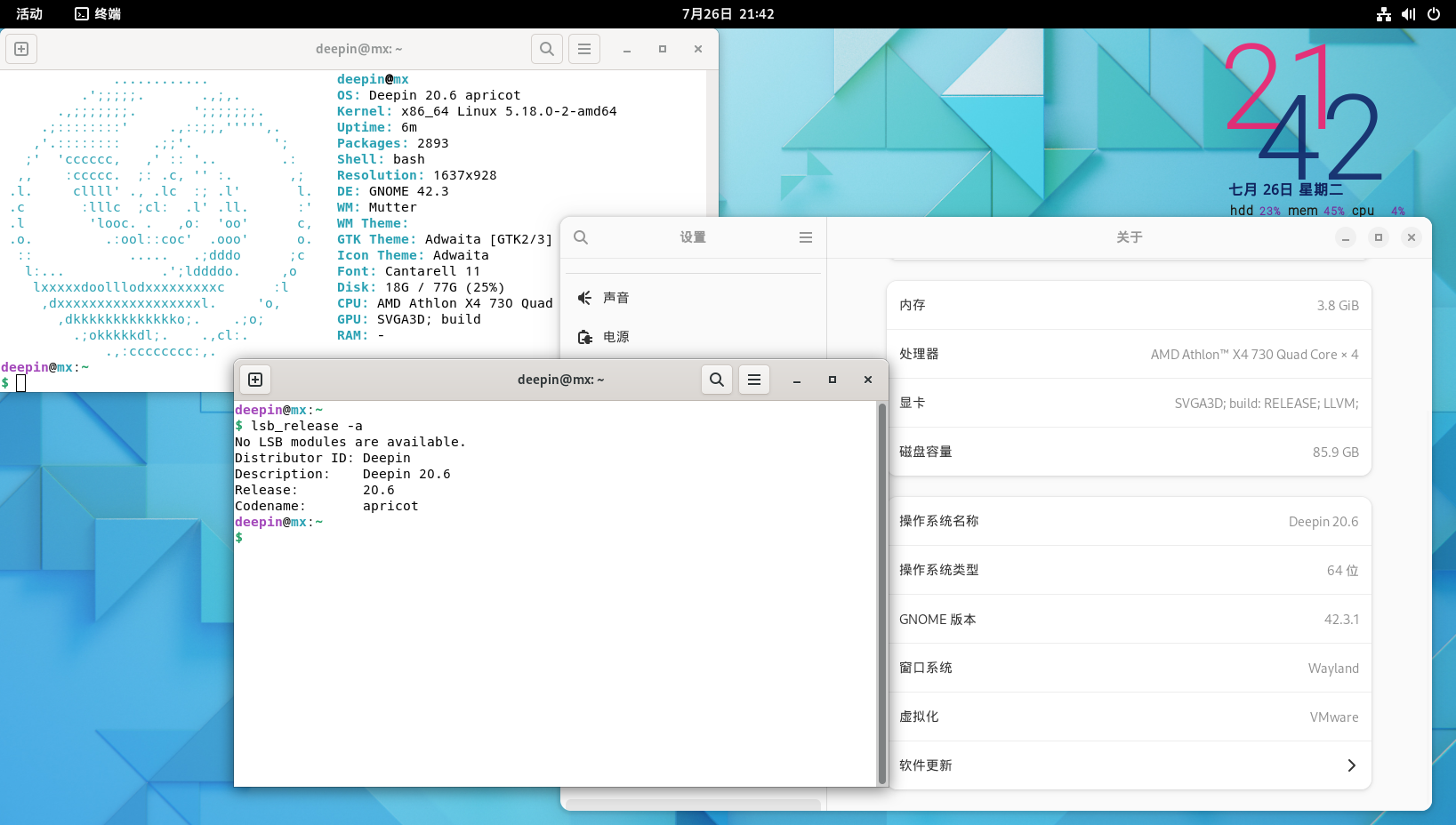Maximize the 关于 Settings window
The height and width of the screenshot is (825, 1456).
point(1379,237)
